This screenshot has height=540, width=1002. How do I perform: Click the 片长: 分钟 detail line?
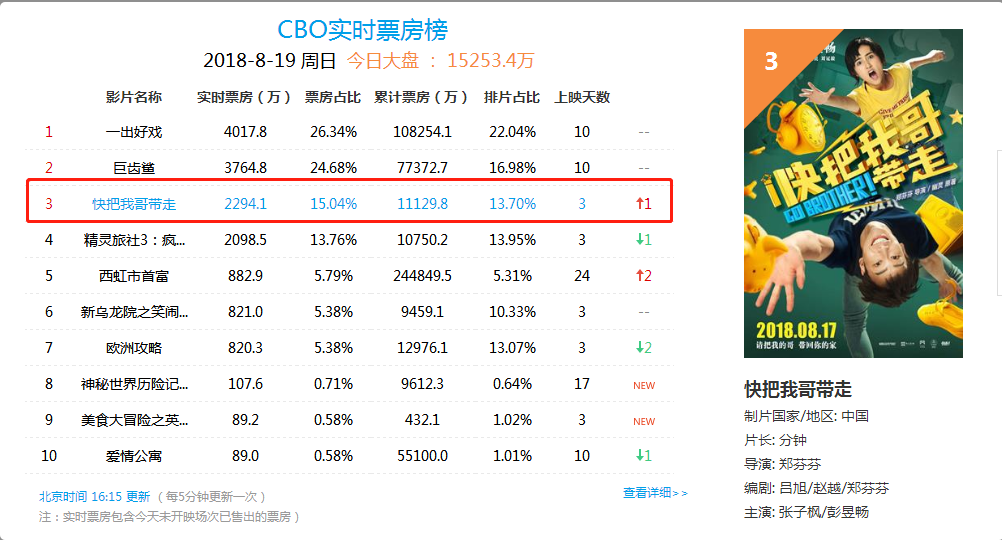(775, 440)
